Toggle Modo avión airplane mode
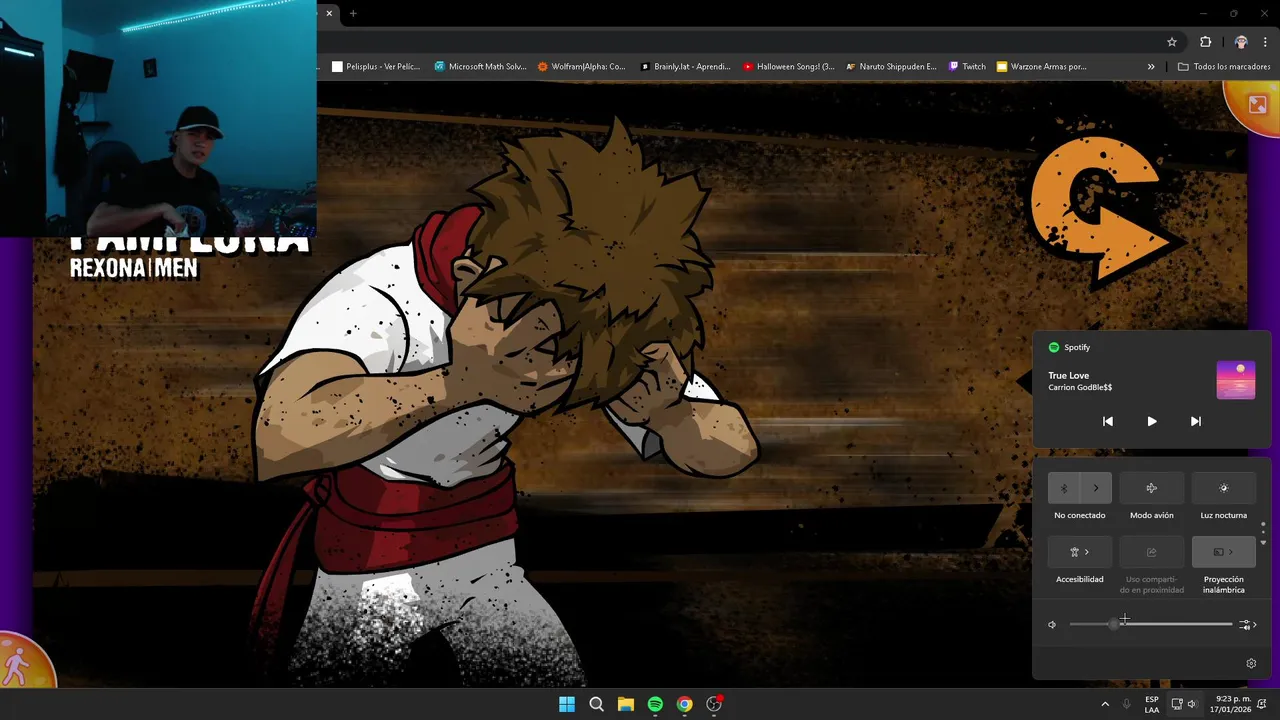The image size is (1280, 720). point(1151,488)
